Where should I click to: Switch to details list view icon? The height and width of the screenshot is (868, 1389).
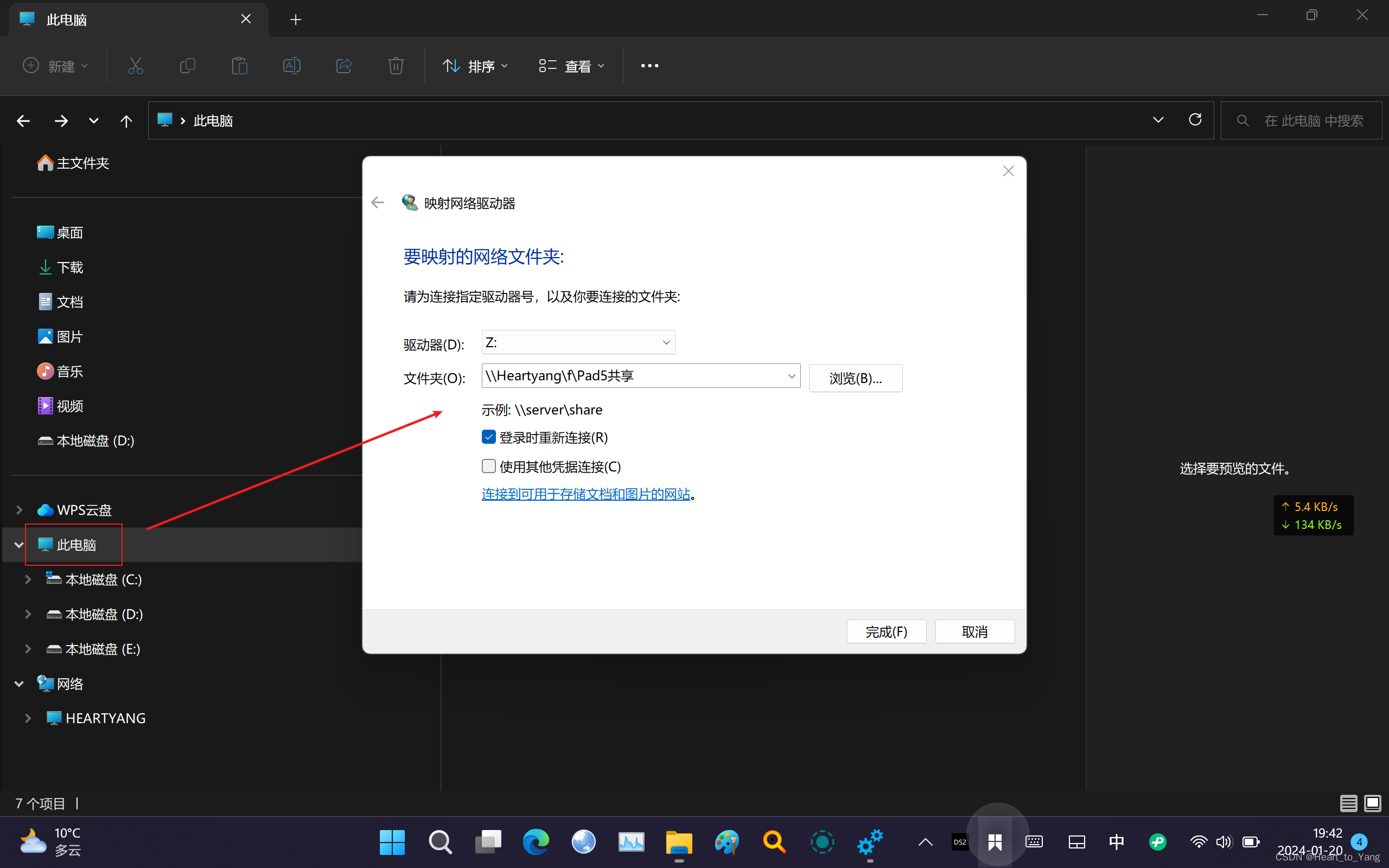click(x=1349, y=803)
